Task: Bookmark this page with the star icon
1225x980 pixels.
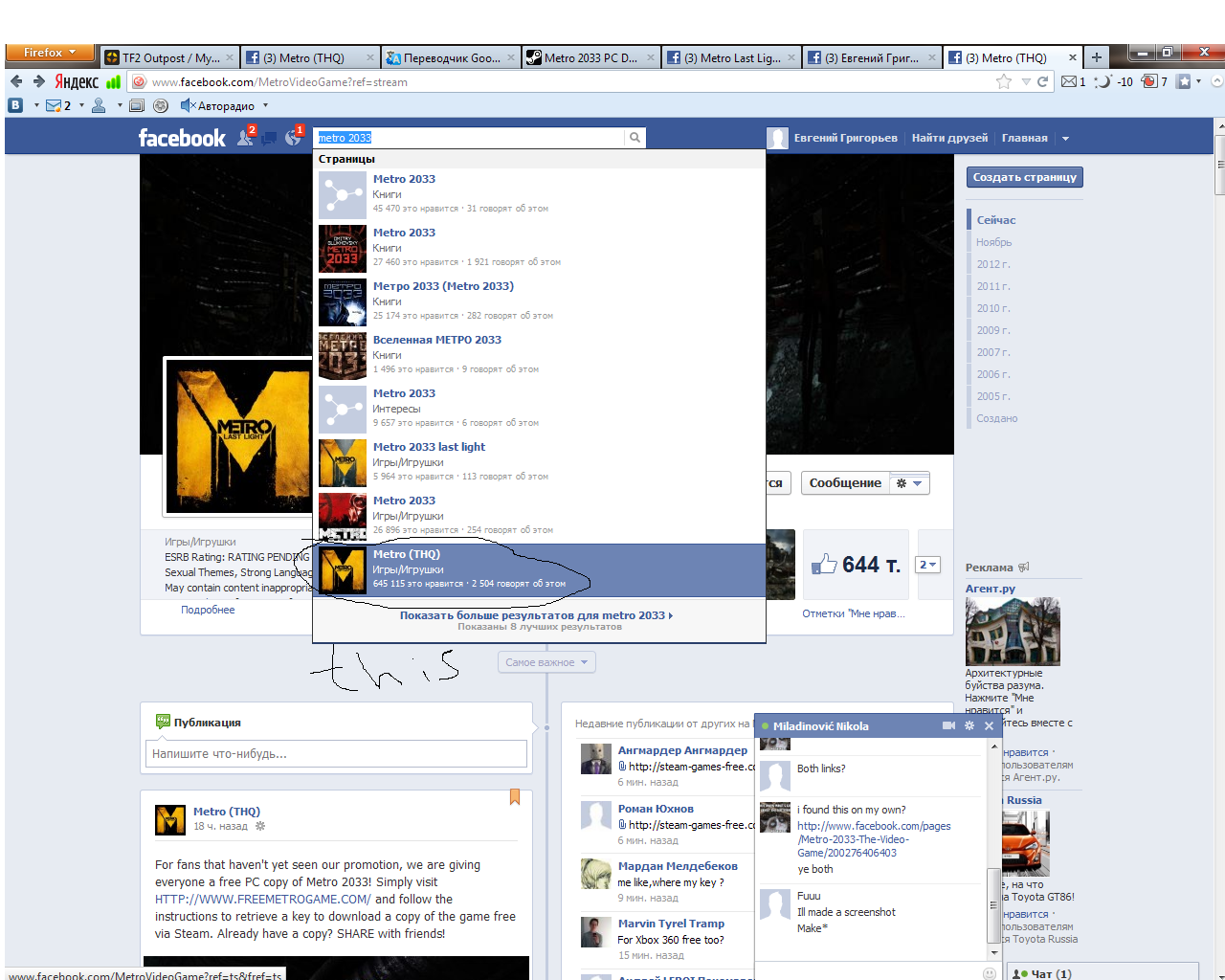Action: pos(1004,81)
